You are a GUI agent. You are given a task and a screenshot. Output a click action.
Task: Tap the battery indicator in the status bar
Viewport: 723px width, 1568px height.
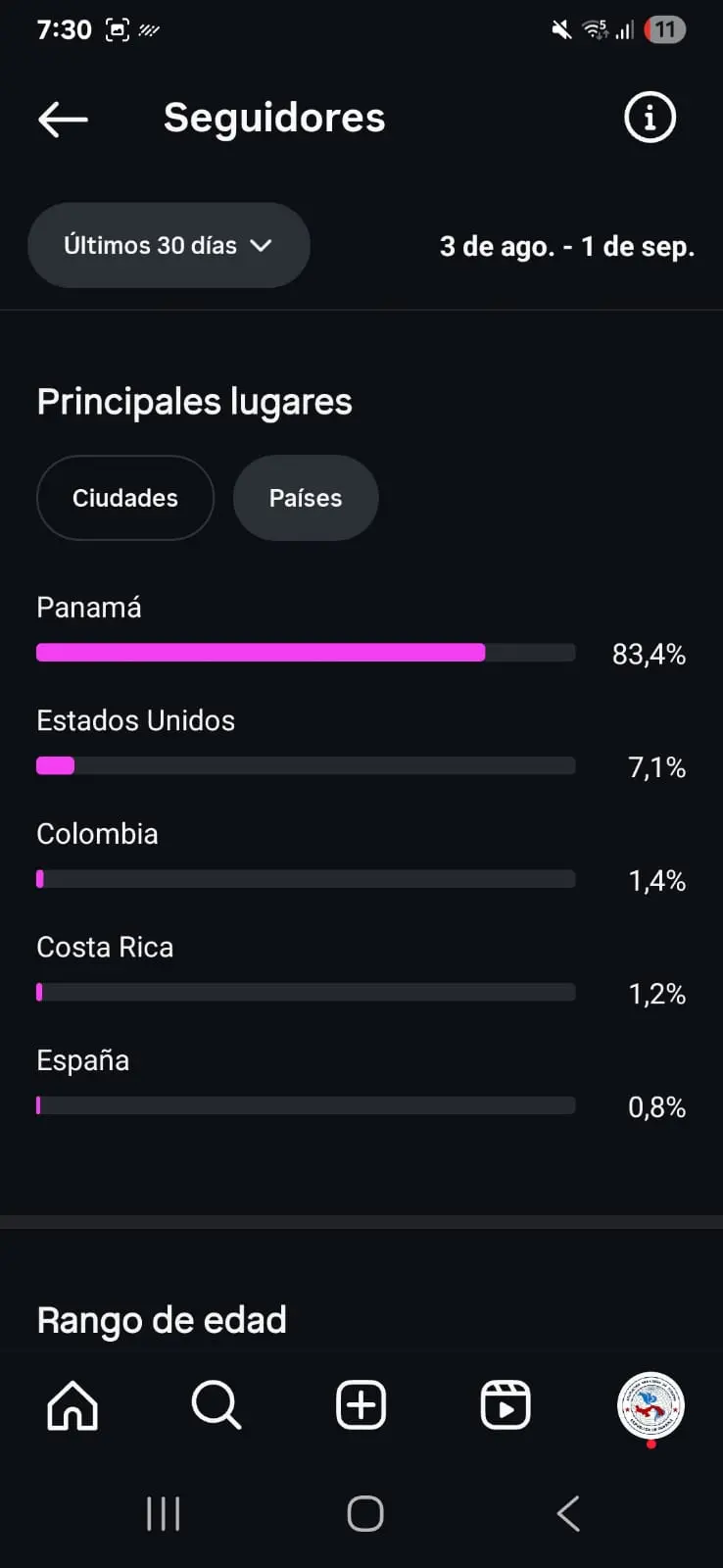(x=665, y=29)
